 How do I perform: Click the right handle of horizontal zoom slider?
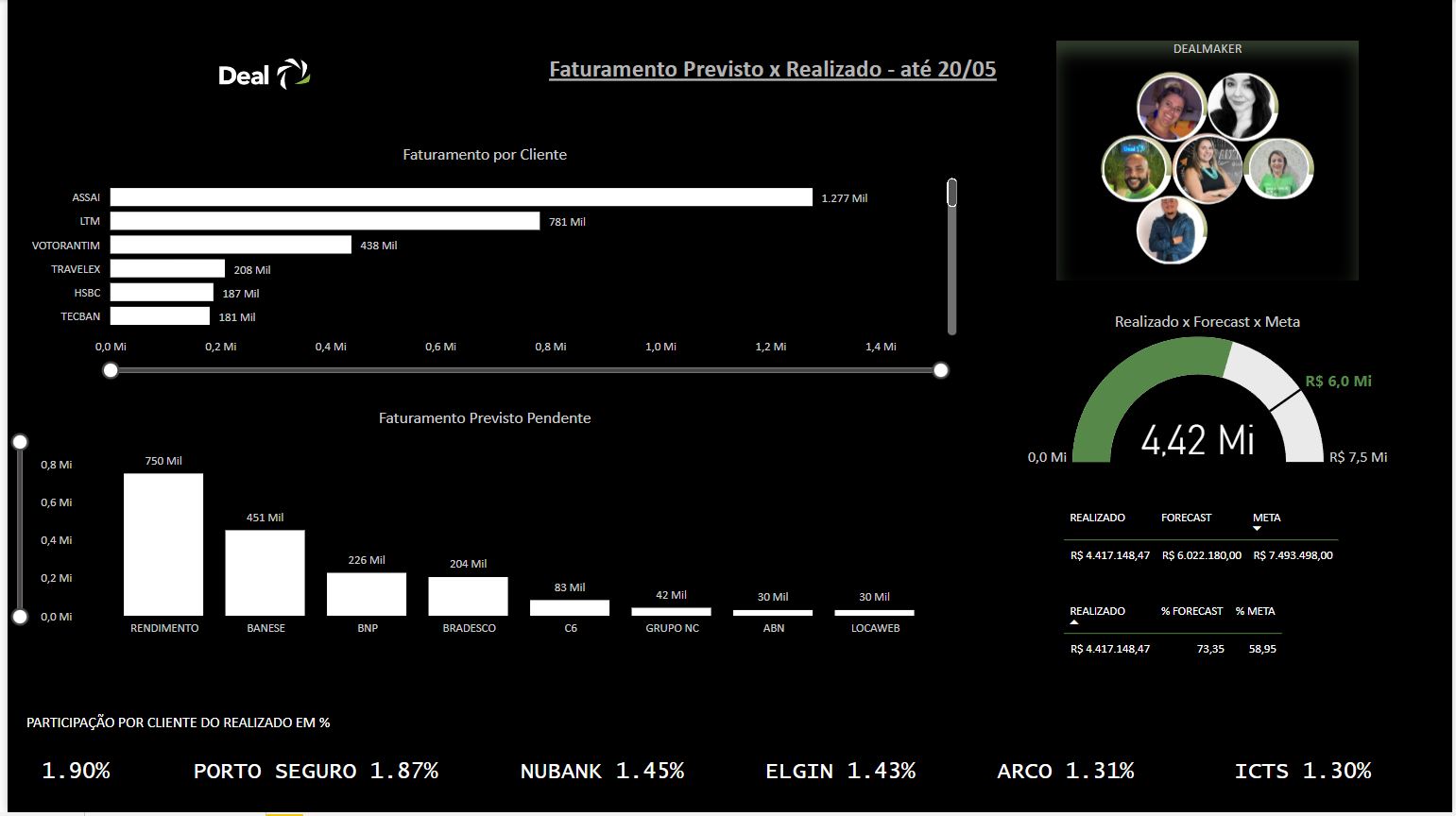pos(940,370)
